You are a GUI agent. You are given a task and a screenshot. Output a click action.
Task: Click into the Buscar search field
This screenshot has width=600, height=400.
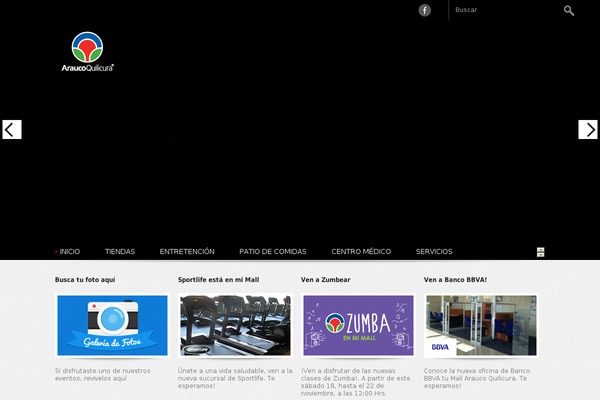500,10
